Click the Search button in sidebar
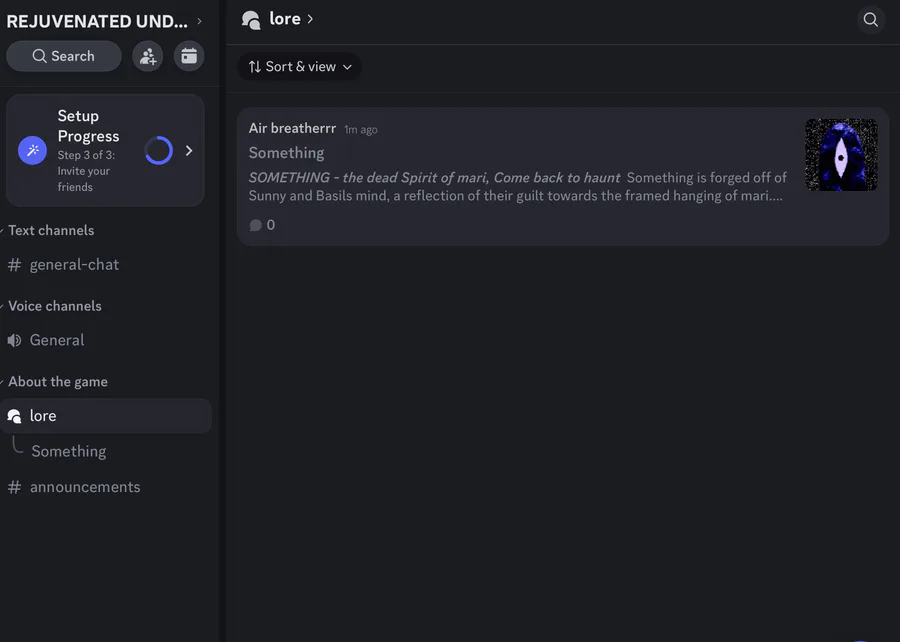Screen dimensions: 900x642 point(64,56)
